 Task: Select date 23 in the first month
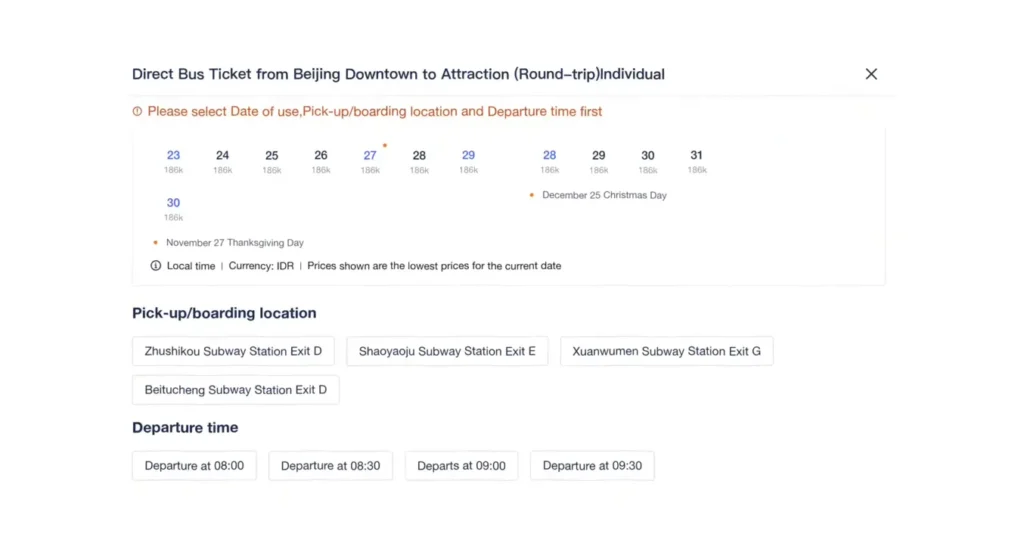pos(173,160)
